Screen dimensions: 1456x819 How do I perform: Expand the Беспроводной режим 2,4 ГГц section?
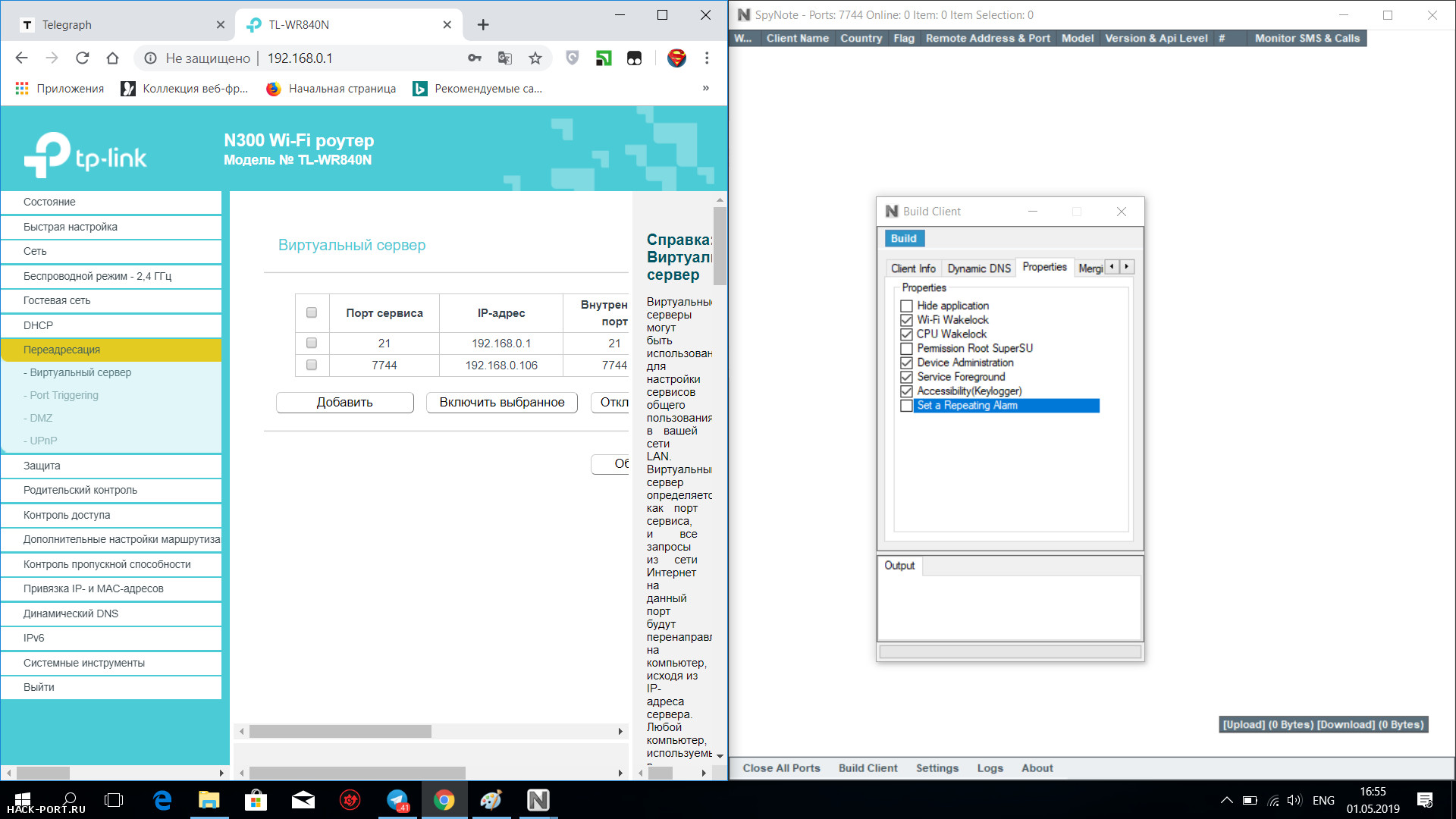111,276
